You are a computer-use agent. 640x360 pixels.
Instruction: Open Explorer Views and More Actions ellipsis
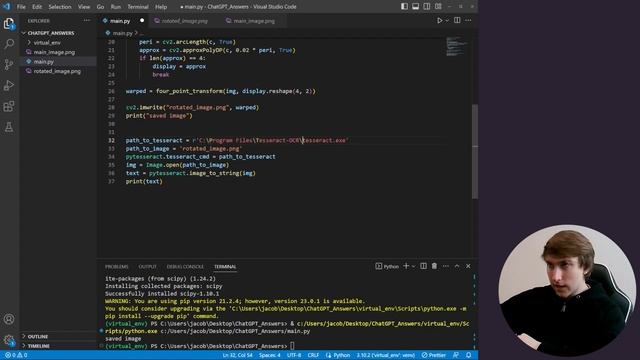coord(87,20)
